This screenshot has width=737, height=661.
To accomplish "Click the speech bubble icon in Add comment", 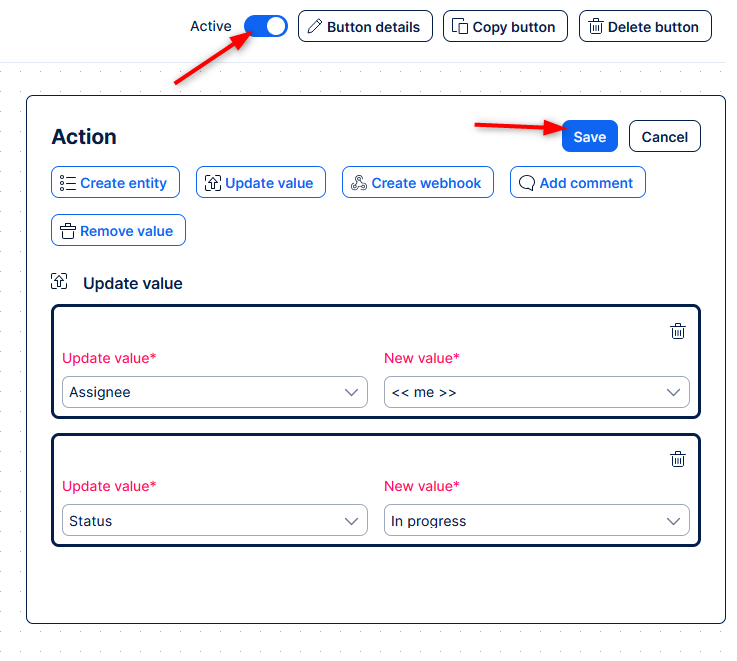I will pyautogui.click(x=527, y=183).
